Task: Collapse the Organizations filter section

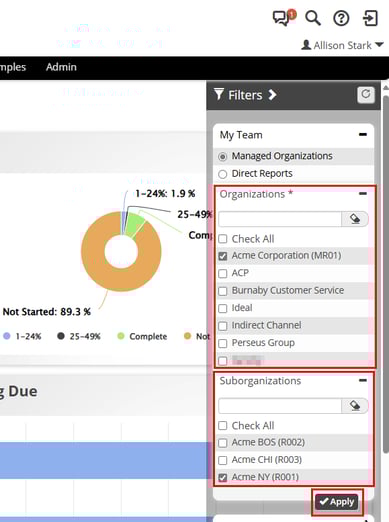Action: click(x=363, y=193)
